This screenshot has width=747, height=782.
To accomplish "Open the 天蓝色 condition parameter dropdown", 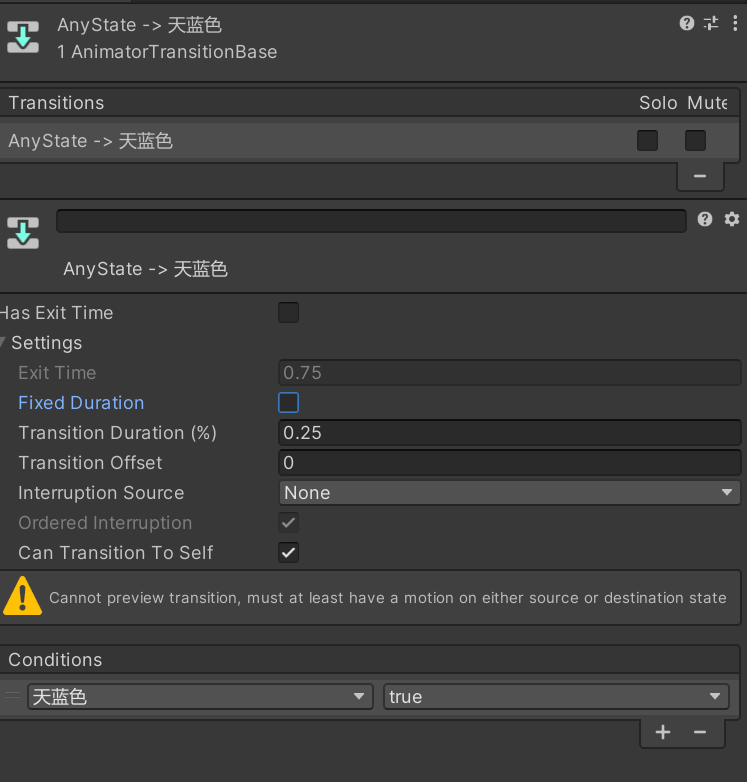I will (x=200, y=697).
